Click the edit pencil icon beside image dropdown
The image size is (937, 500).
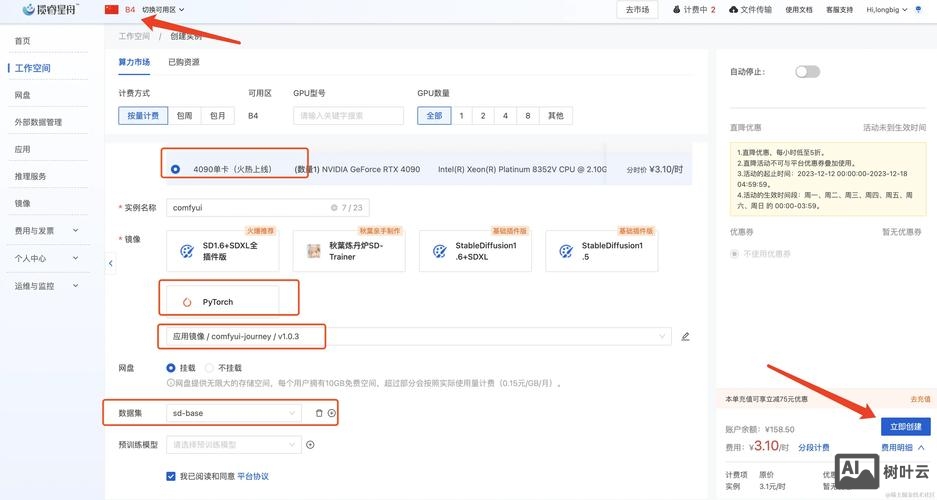[685, 336]
